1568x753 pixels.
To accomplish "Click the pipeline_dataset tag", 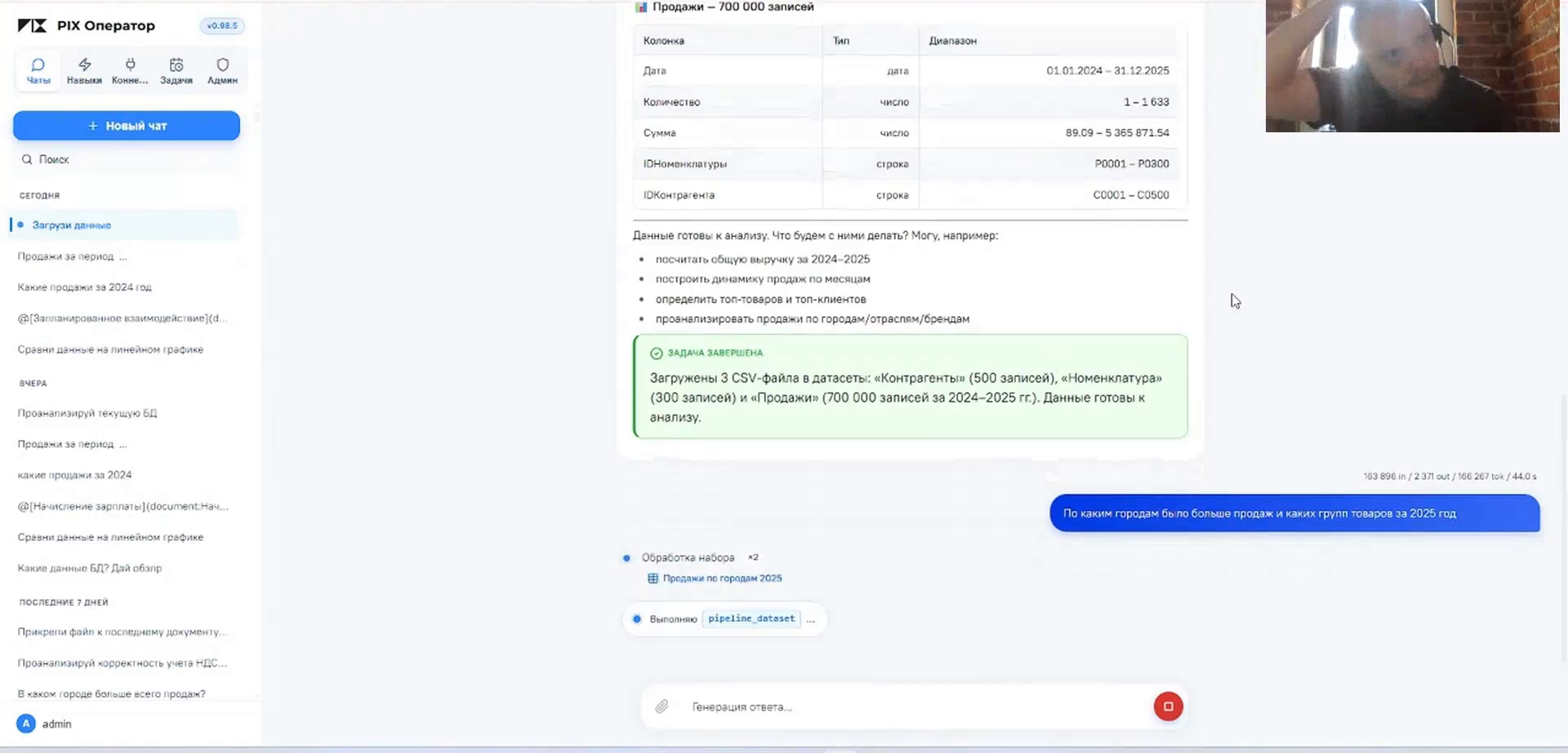I will coord(751,618).
